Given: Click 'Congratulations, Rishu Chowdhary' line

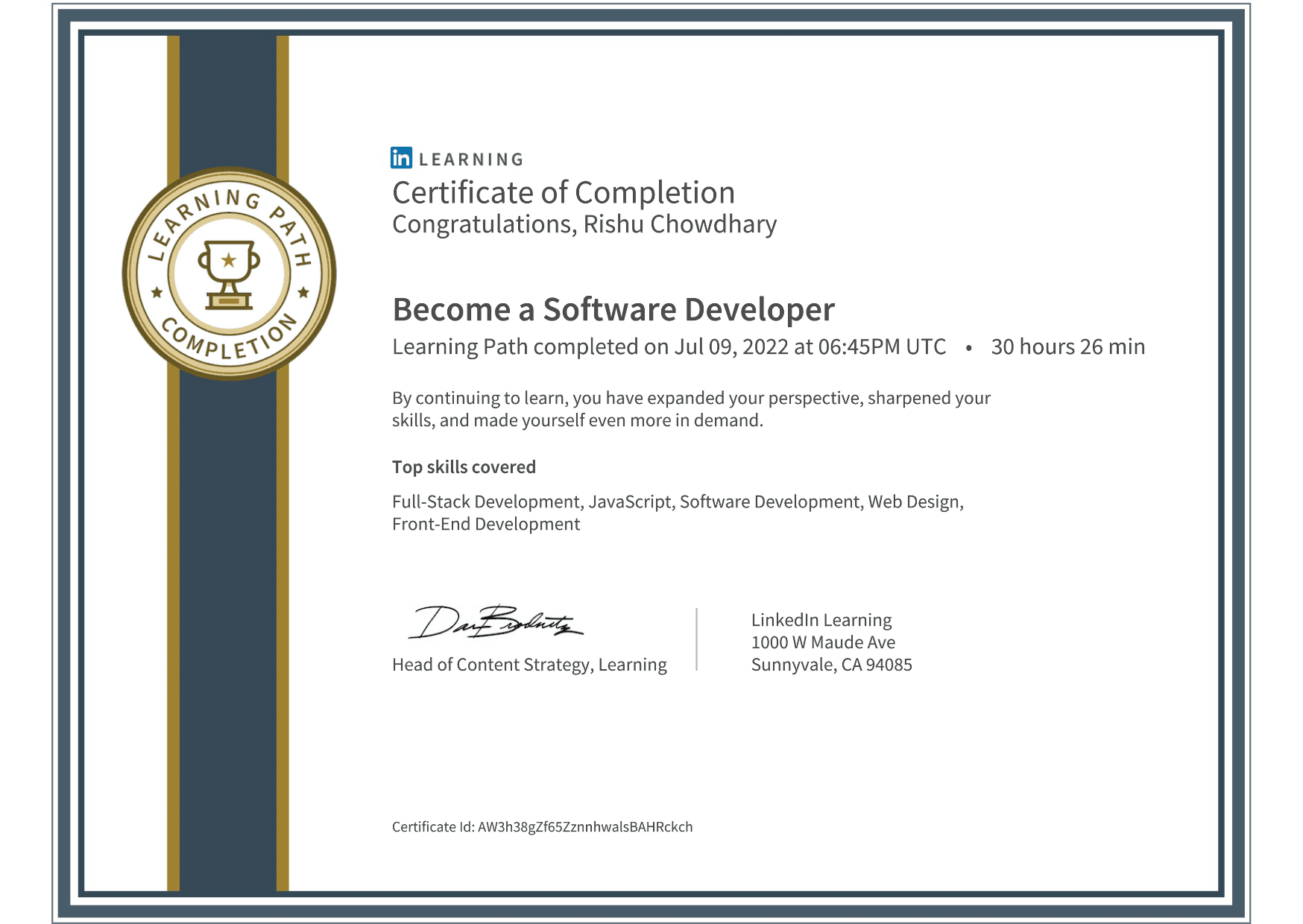Looking at the screenshot, I should (x=584, y=224).
